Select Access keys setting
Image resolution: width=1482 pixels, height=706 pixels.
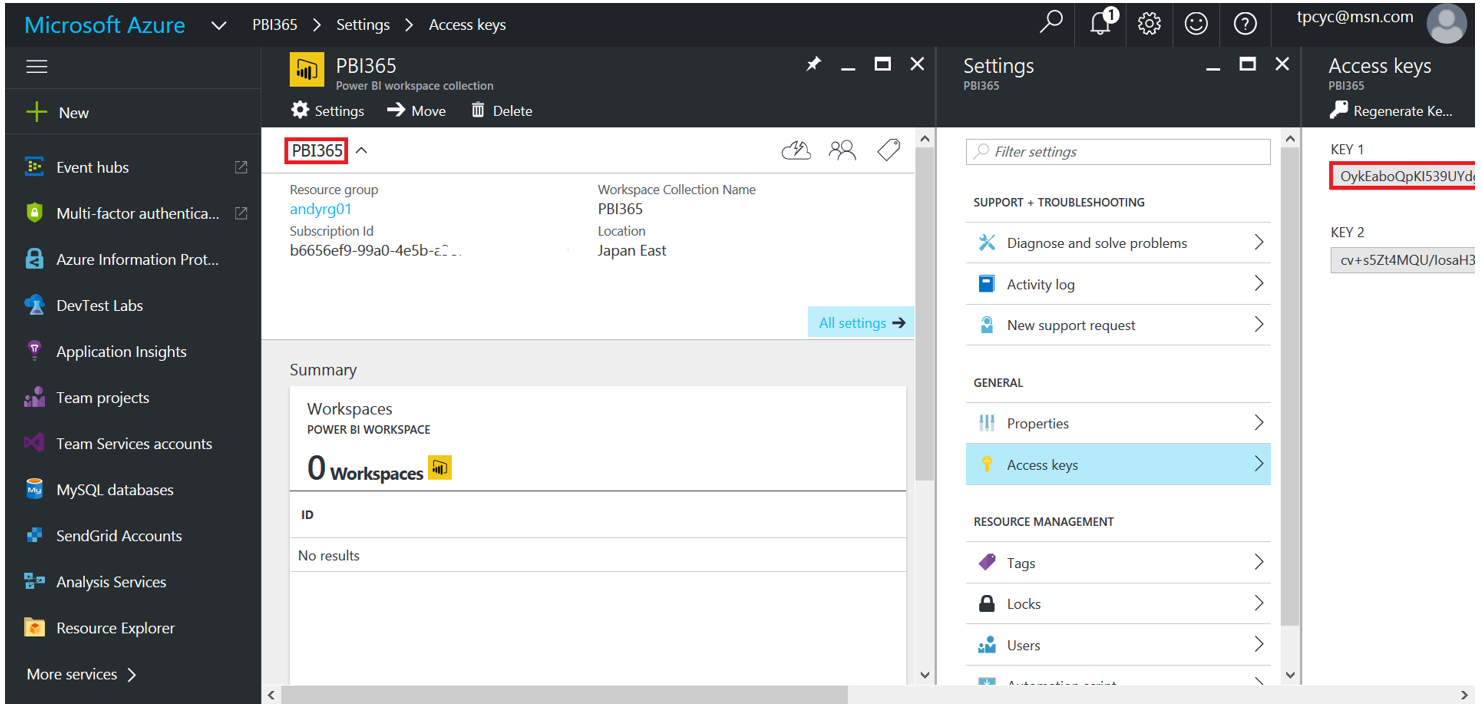[x=1118, y=464]
